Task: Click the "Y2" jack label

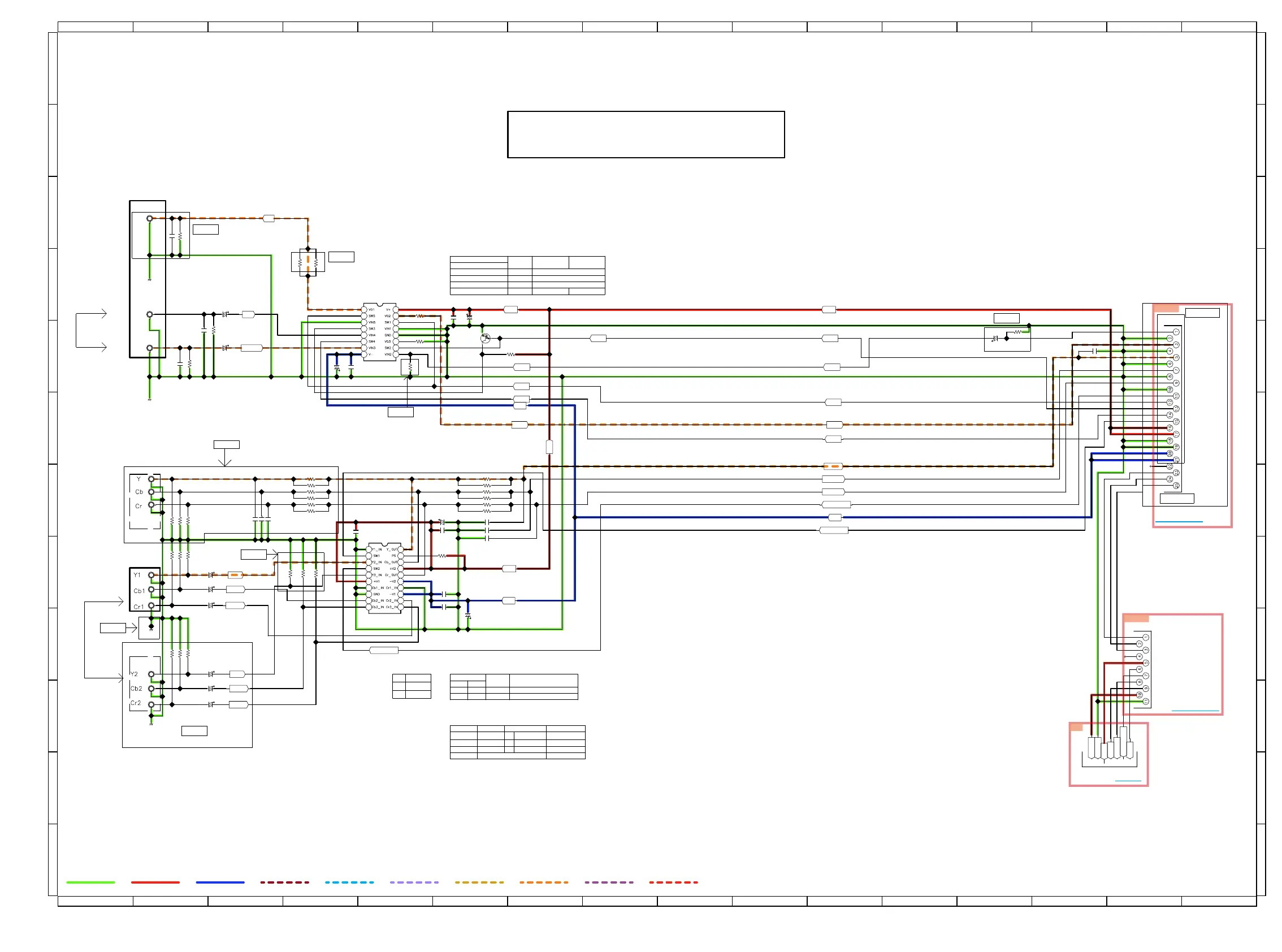Action: pos(135,674)
